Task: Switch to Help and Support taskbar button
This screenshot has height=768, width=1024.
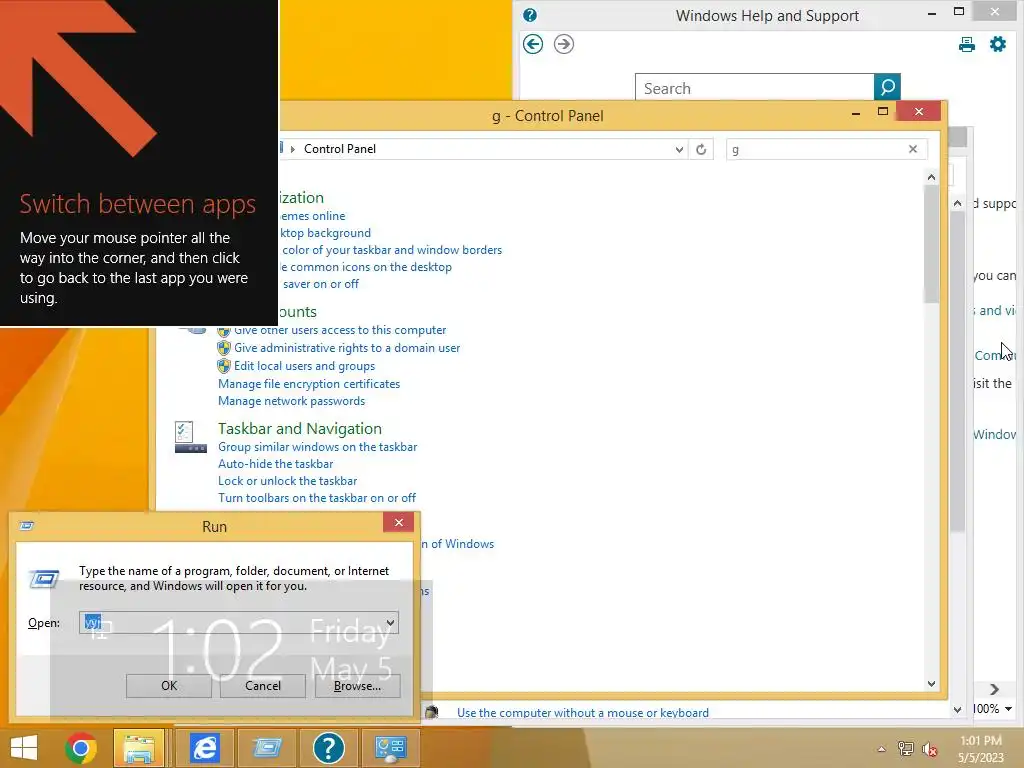Action: click(x=328, y=748)
